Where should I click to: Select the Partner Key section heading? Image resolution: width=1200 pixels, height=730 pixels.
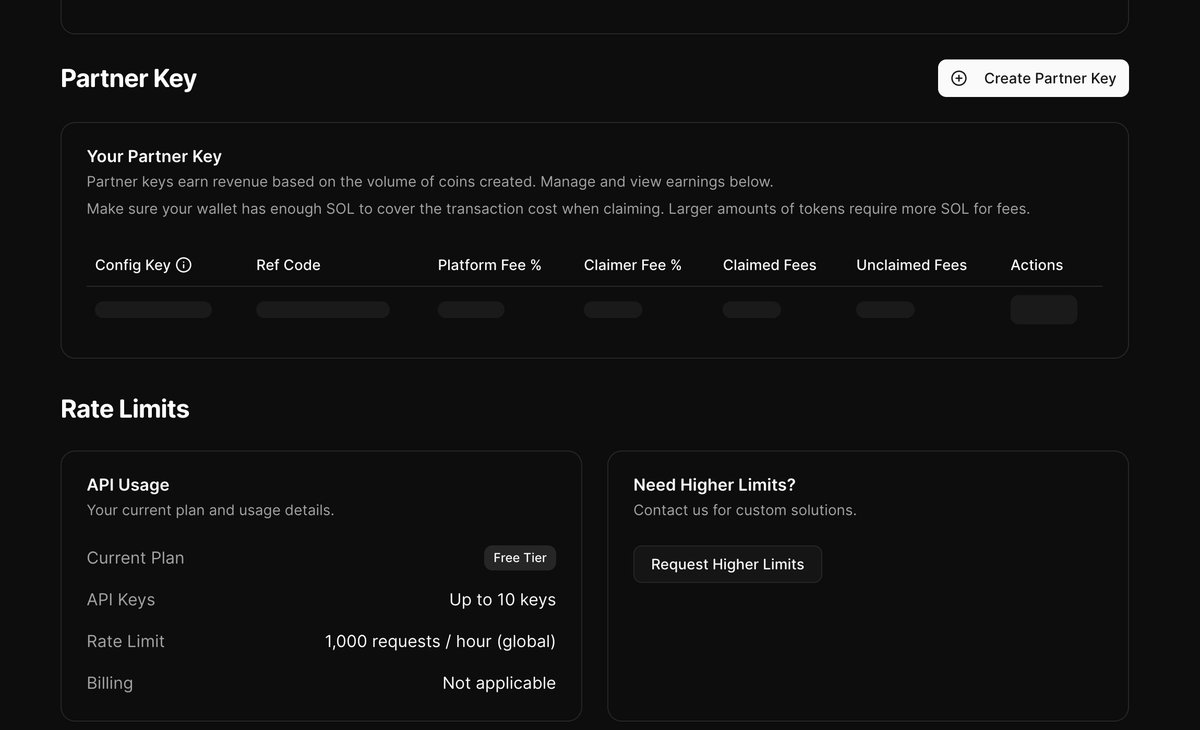coord(128,78)
